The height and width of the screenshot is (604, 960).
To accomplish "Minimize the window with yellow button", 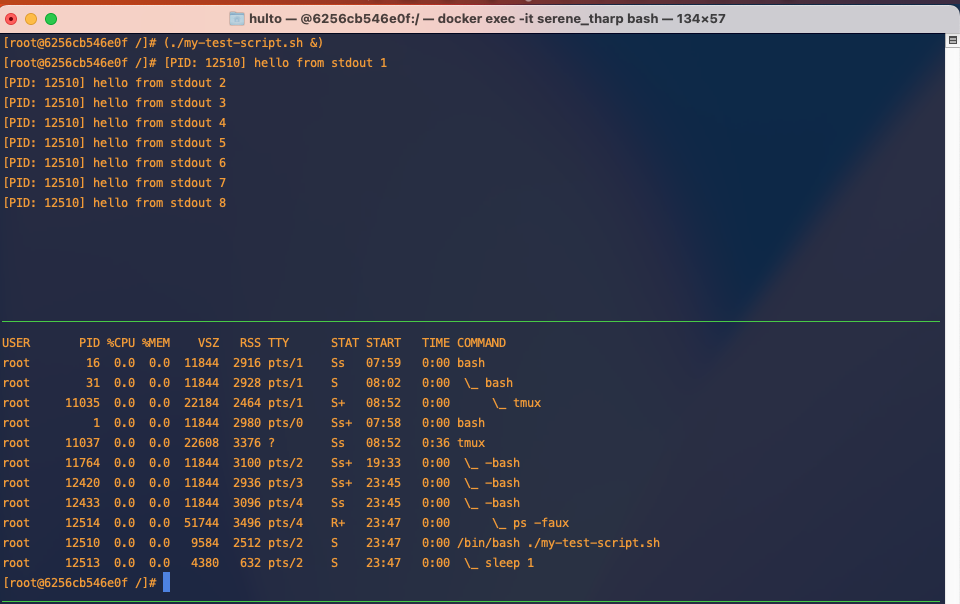I will point(31,19).
